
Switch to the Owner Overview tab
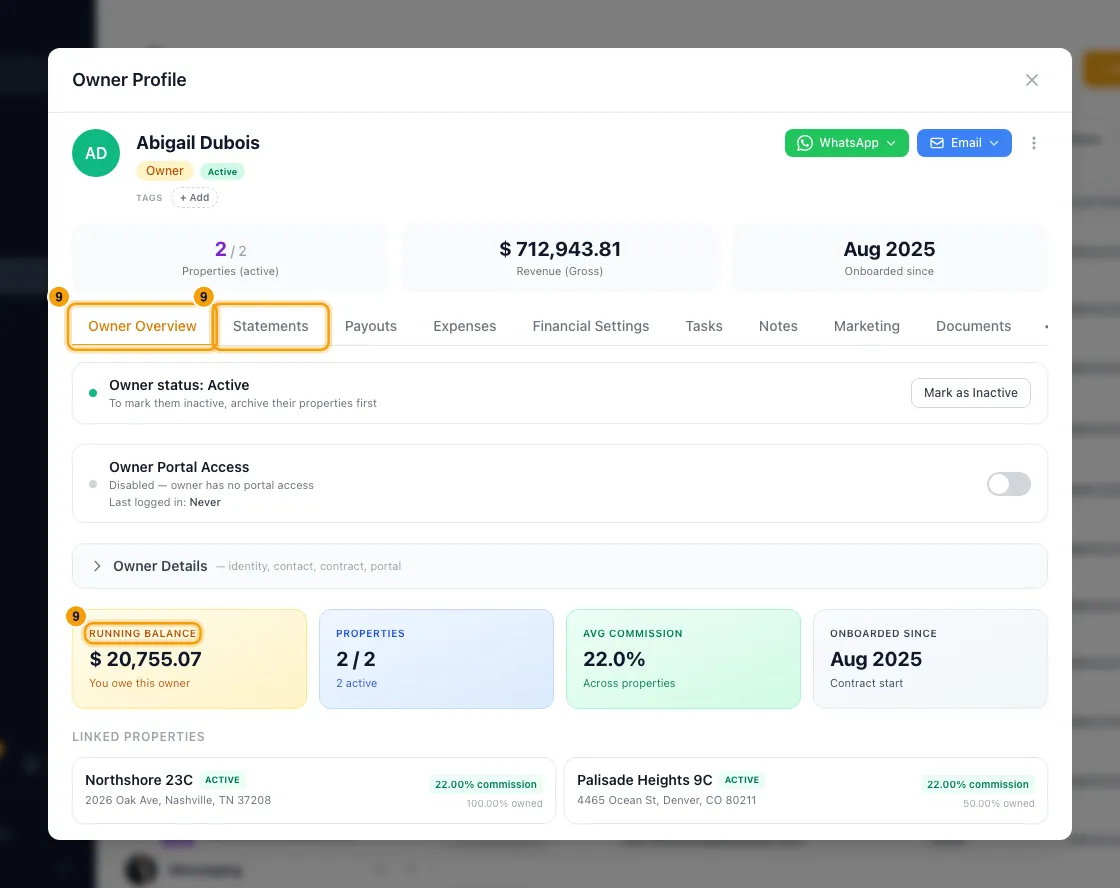142,326
